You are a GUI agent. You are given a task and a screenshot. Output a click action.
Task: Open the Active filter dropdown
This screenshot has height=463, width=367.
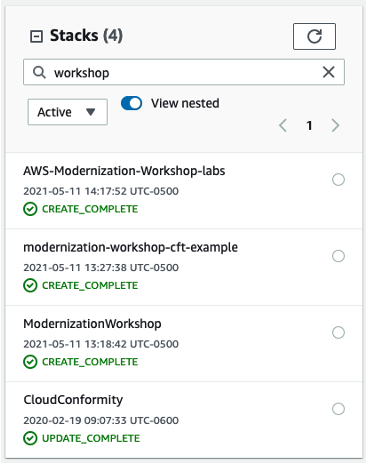[x=67, y=112]
